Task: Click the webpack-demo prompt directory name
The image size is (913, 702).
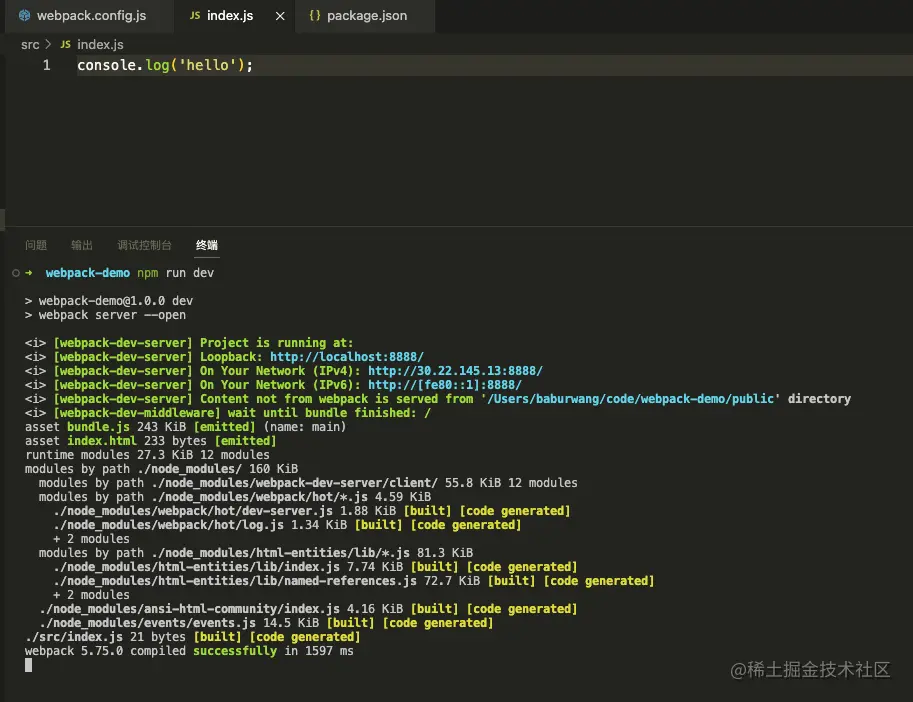Action: [88, 273]
